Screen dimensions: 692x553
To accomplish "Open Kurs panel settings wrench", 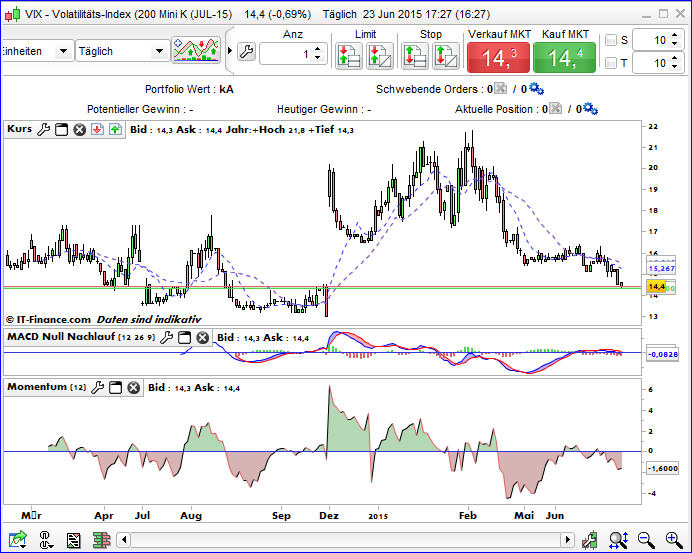I will [x=43, y=130].
